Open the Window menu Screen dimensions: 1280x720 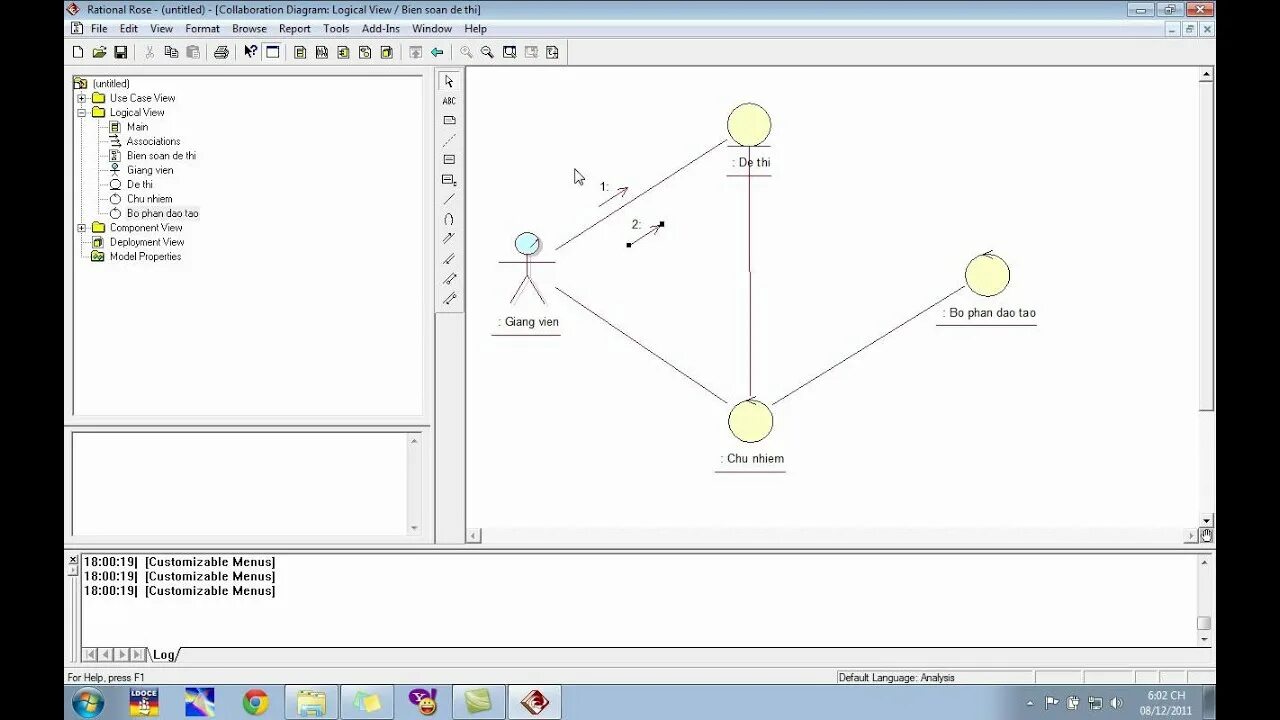pyautogui.click(x=432, y=29)
